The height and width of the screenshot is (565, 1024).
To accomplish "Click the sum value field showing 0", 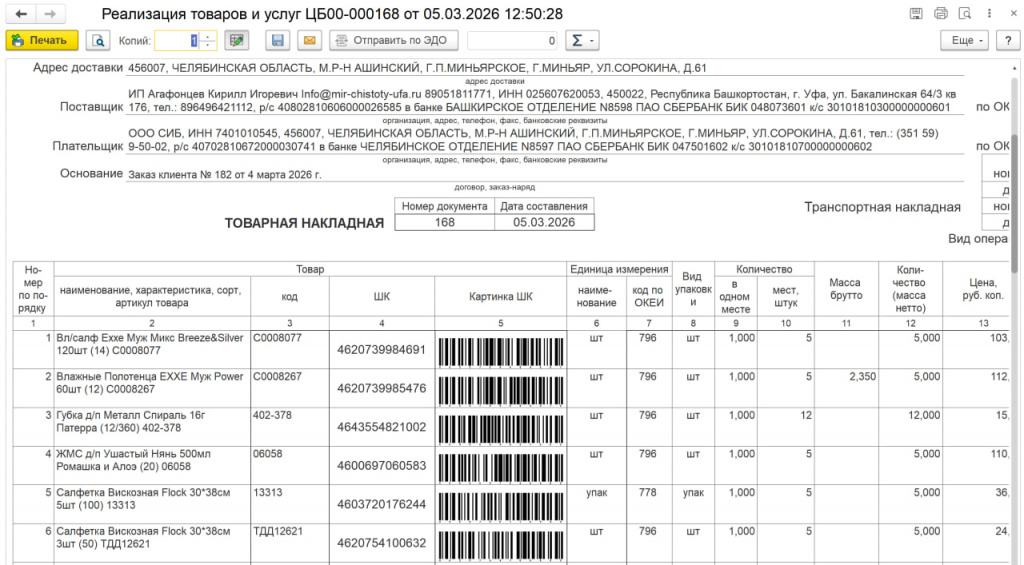I will point(513,40).
